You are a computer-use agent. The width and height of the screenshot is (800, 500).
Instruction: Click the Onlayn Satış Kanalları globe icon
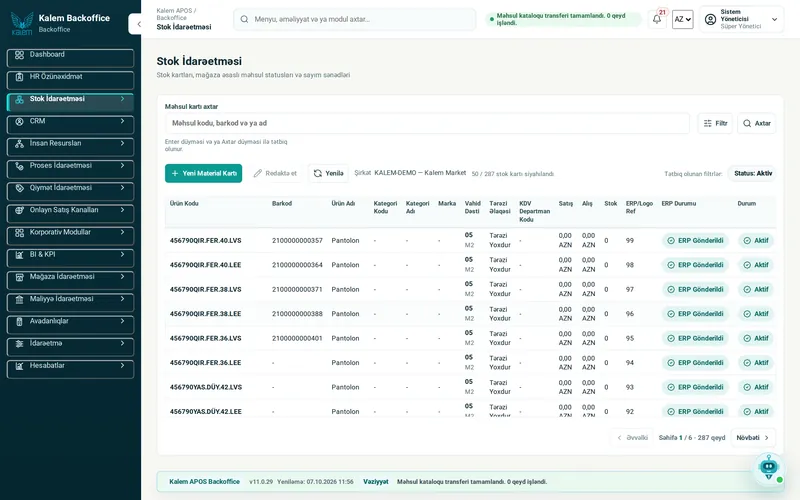[19, 210]
